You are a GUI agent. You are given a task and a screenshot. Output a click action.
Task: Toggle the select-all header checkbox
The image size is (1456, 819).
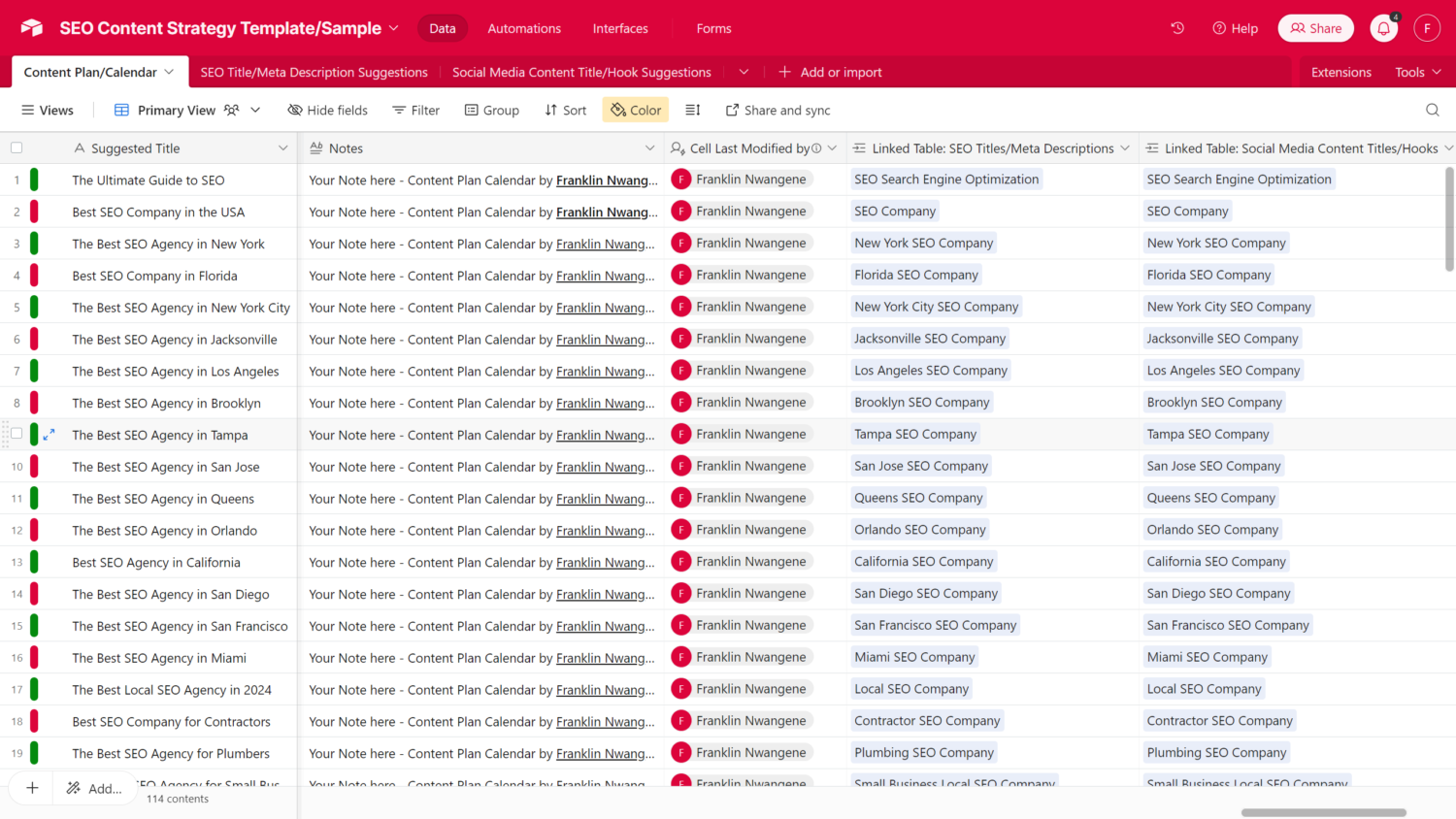(17, 148)
